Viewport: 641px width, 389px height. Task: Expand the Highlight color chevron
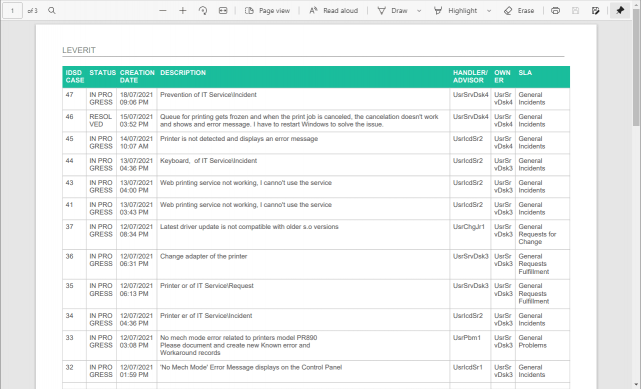click(x=489, y=11)
